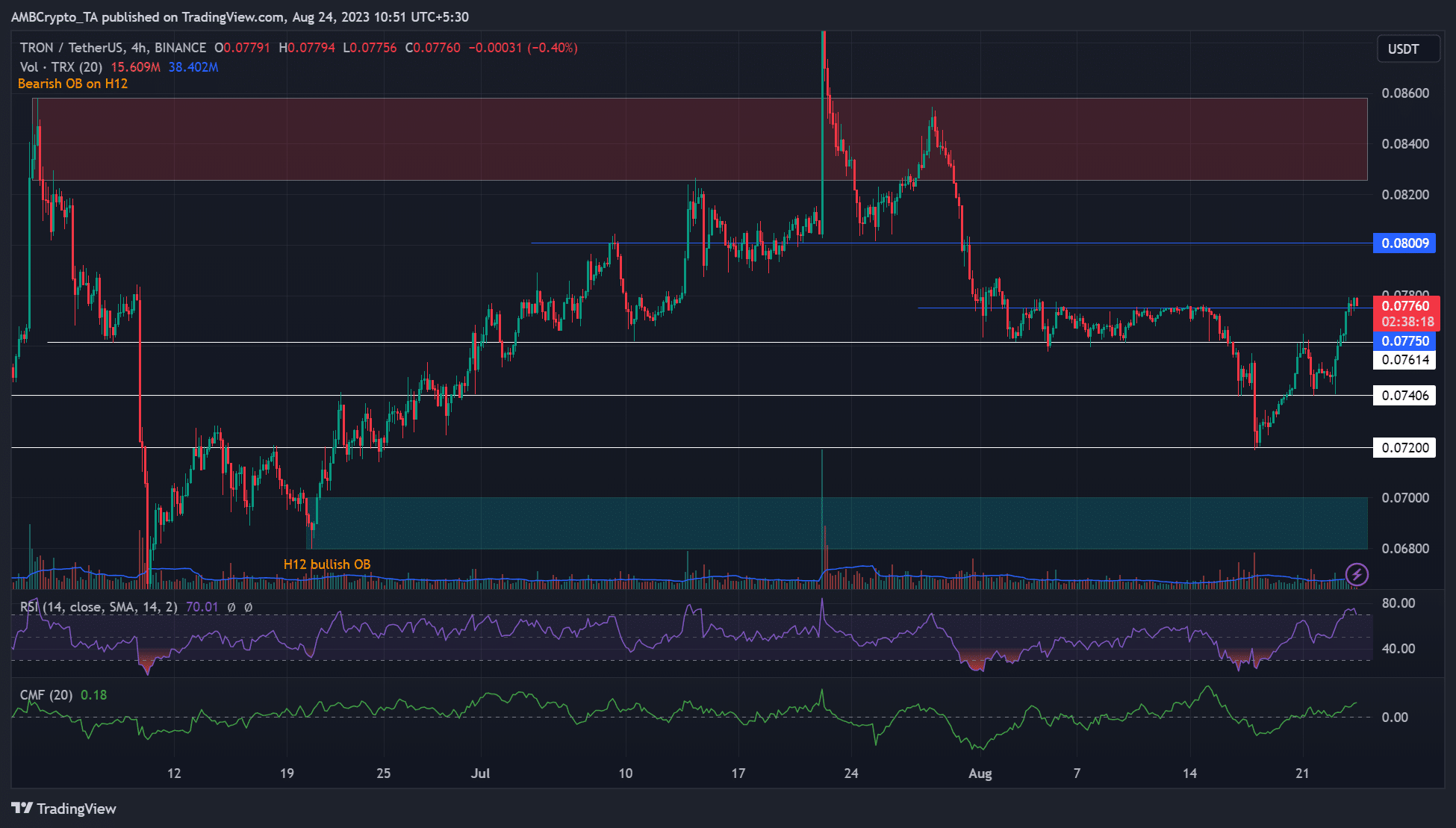Click the 0.07406 price level label

(x=1404, y=396)
